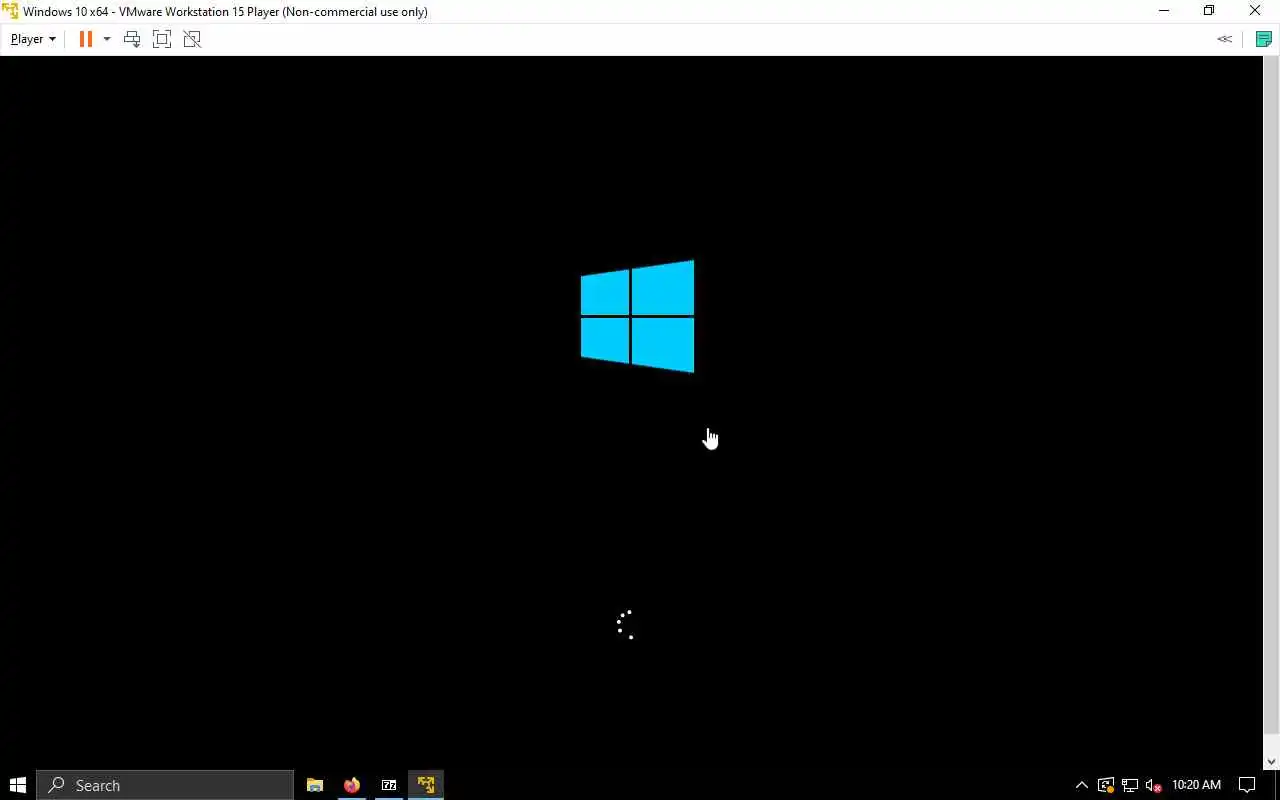Enter full screen mode
The height and width of the screenshot is (800, 1280).
pos(162,39)
